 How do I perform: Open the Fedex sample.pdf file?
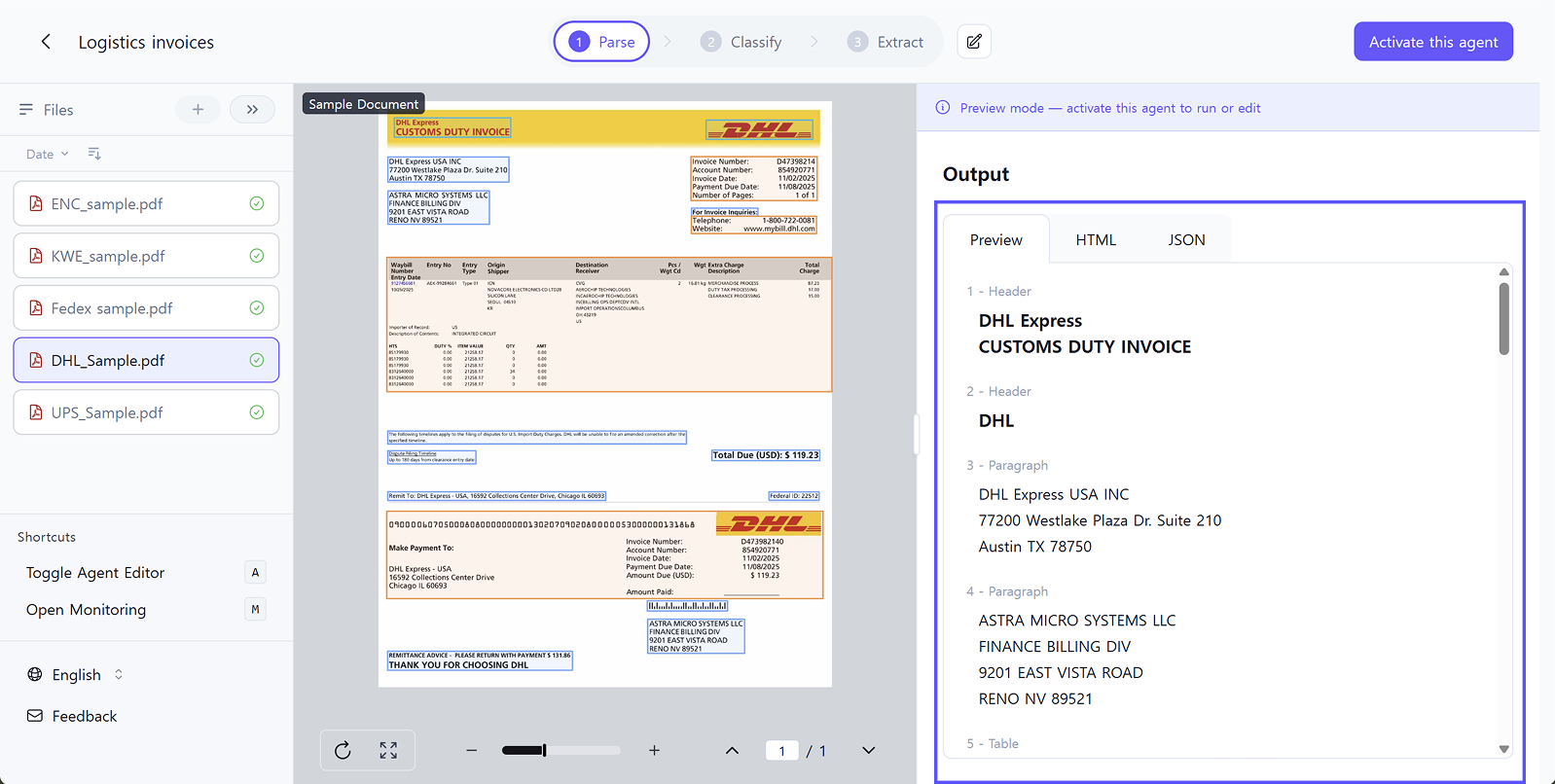[146, 308]
